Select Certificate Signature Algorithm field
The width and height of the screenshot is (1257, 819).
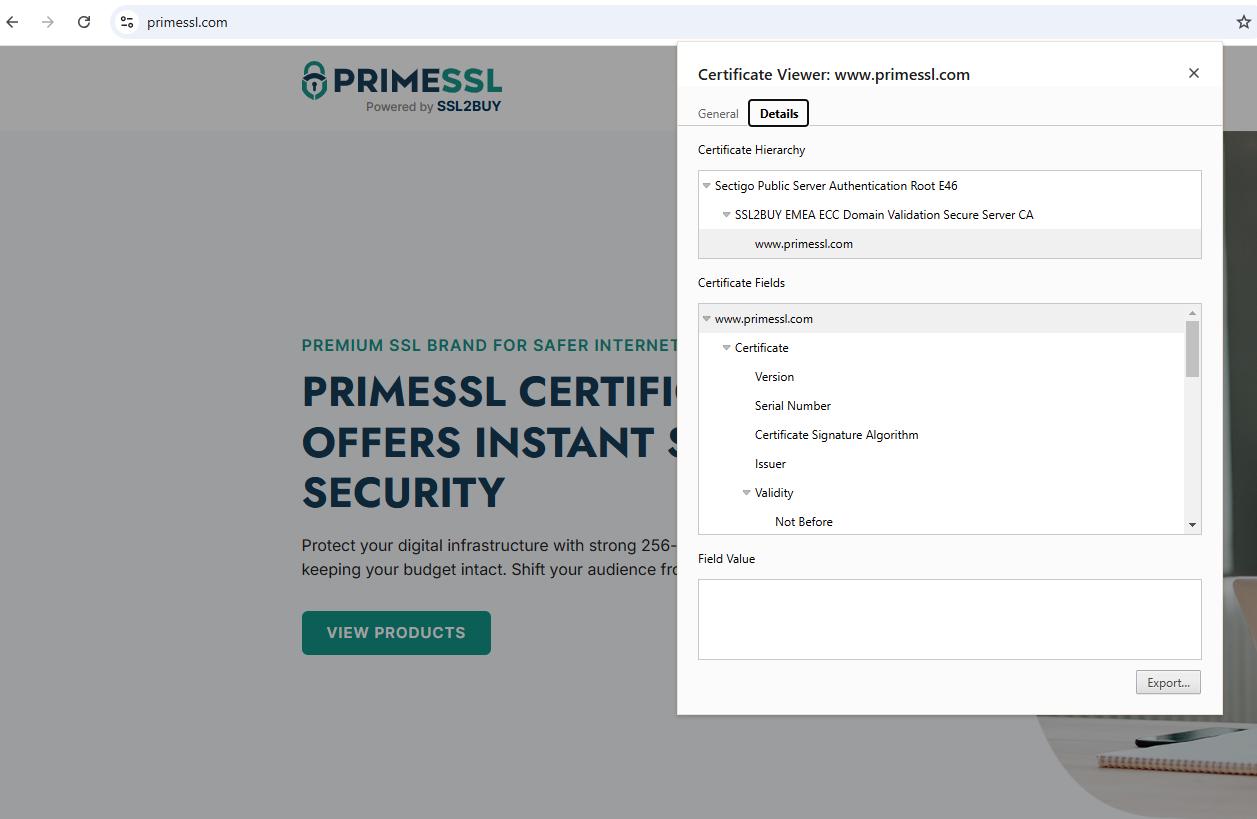[x=836, y=435]
